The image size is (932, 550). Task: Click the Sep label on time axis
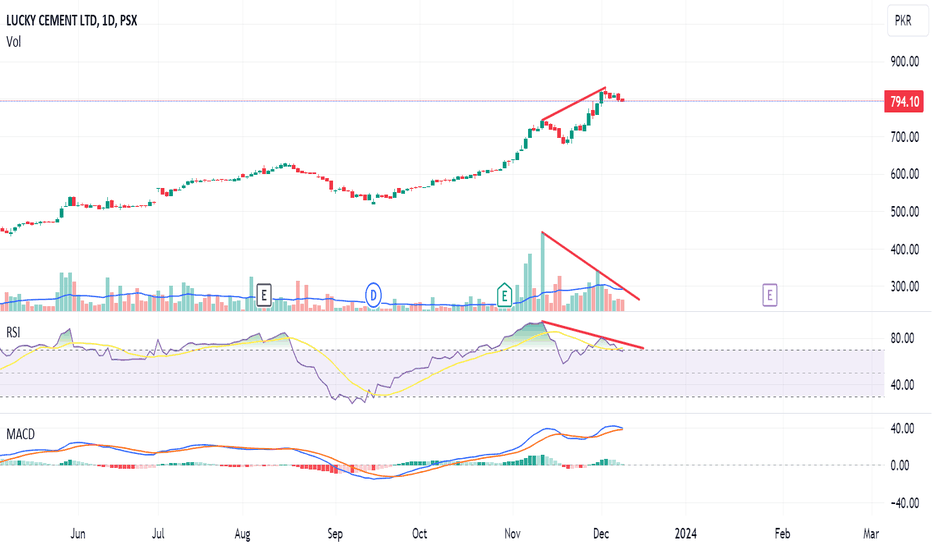tap(335, 534)
